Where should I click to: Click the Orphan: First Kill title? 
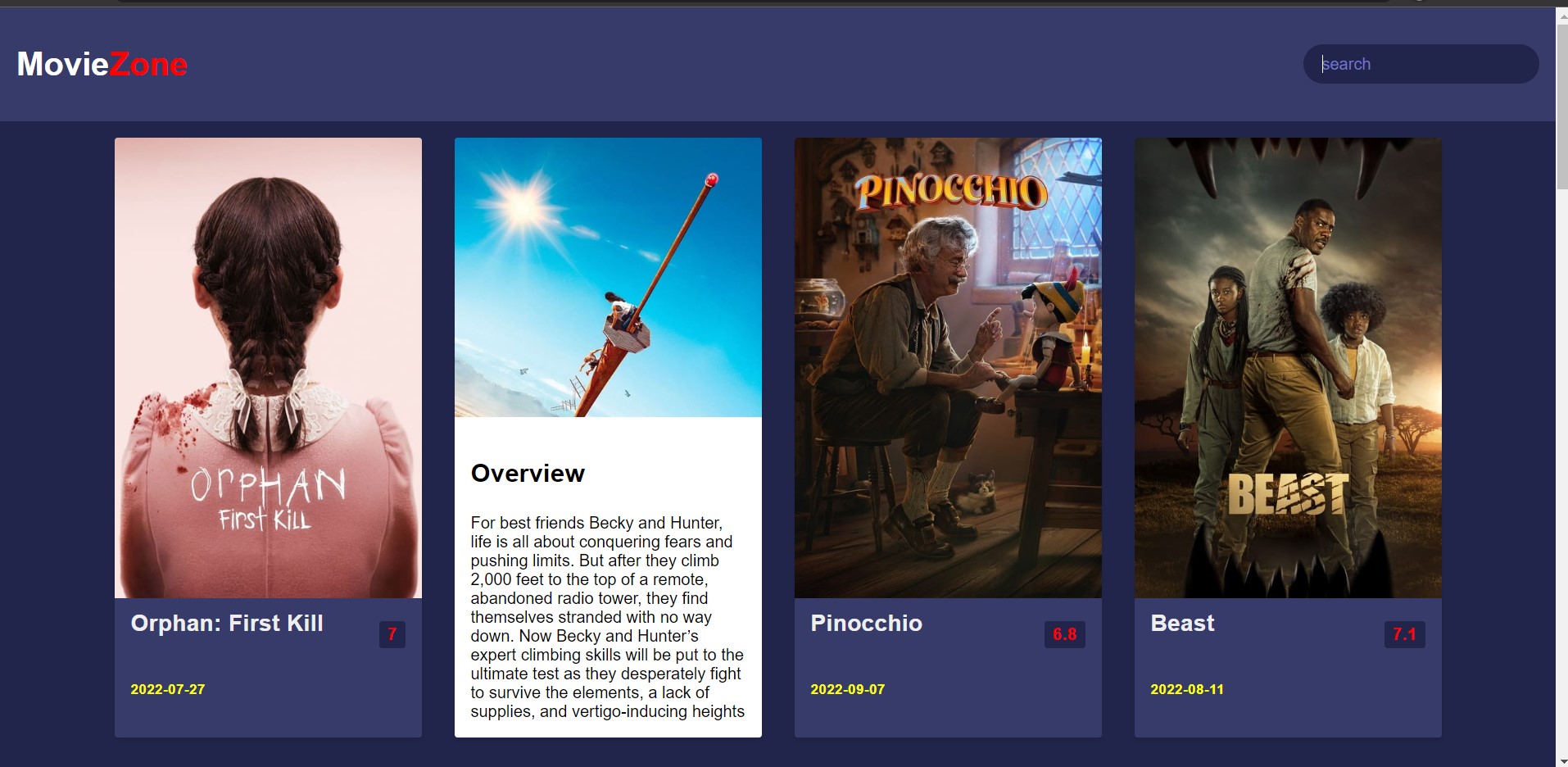point(227,624)
